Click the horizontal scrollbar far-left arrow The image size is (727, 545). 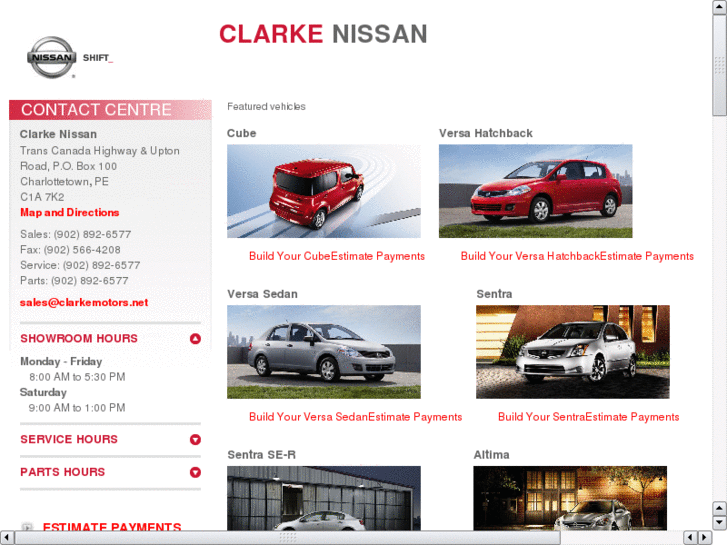tap(7, 538)
